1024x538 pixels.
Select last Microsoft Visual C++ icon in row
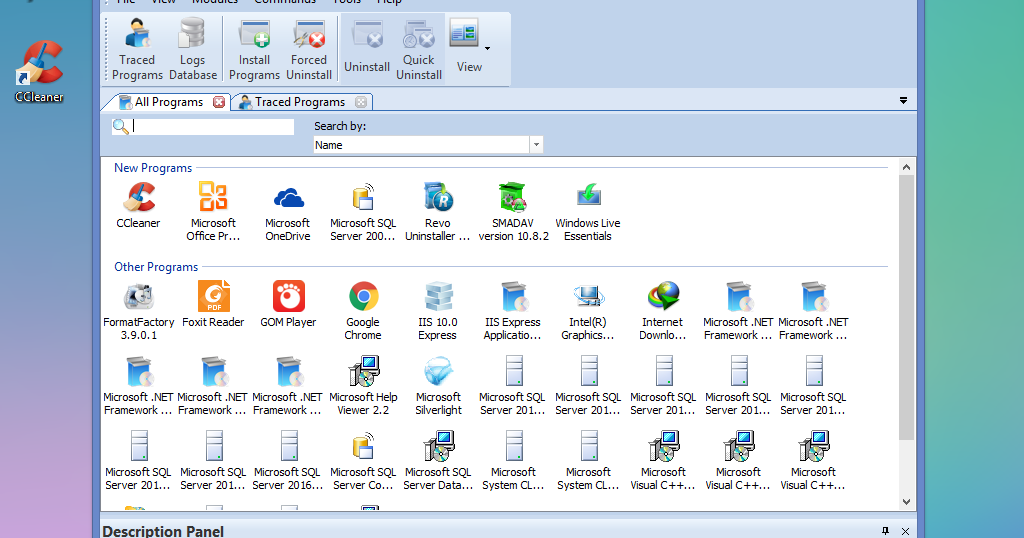click(813, 462)
